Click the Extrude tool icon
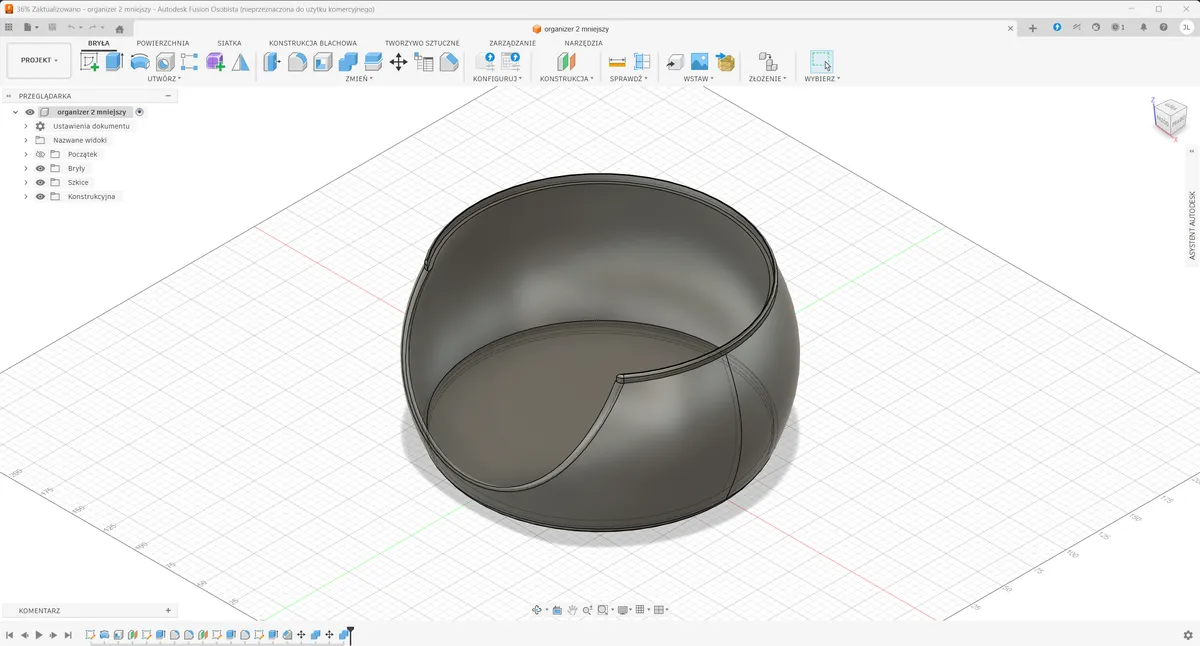Screen dimensions: 1200x646 pyautogui.click(x=114, y=62)
